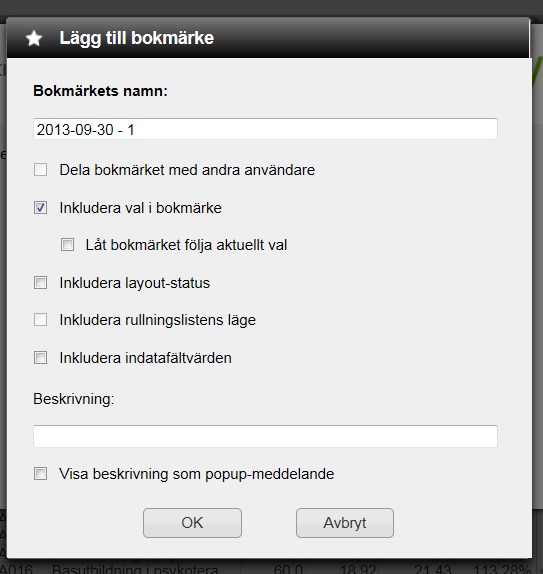Click the Lägg till bokmärke title bar
This screenshot has height=574, width=543.
268,38
